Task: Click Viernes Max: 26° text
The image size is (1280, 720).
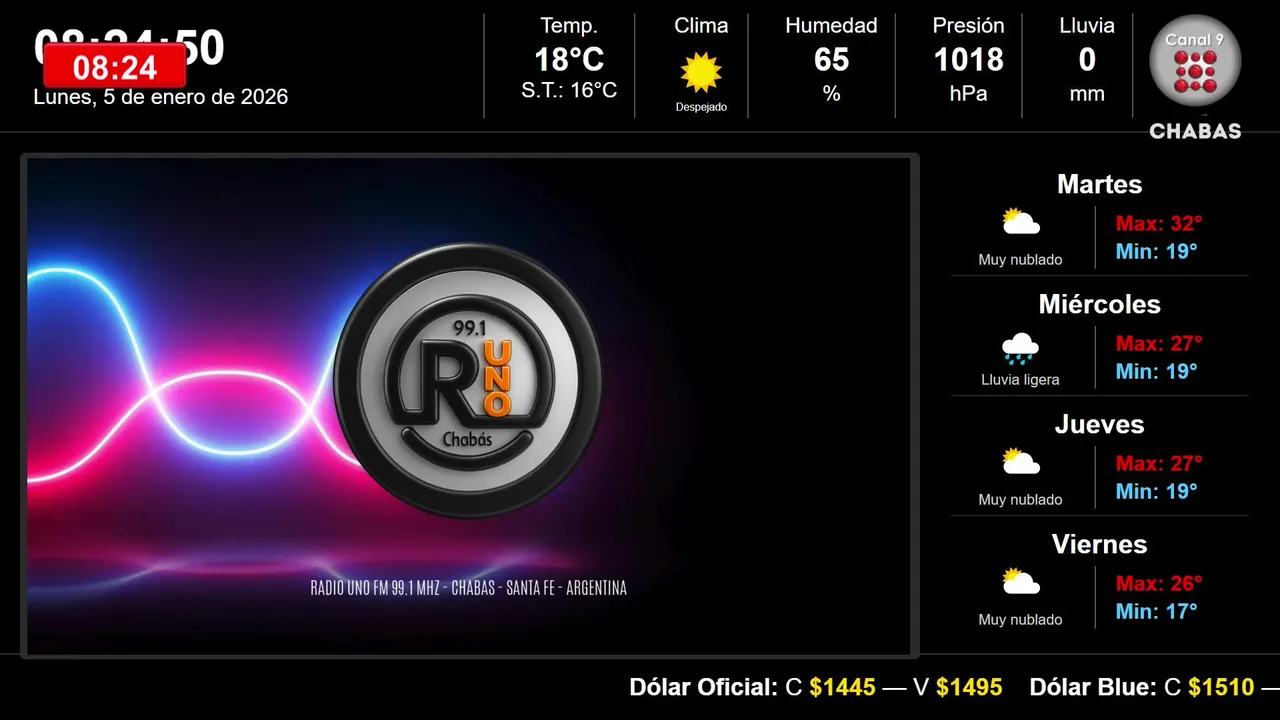Action: coord(1159,583)
